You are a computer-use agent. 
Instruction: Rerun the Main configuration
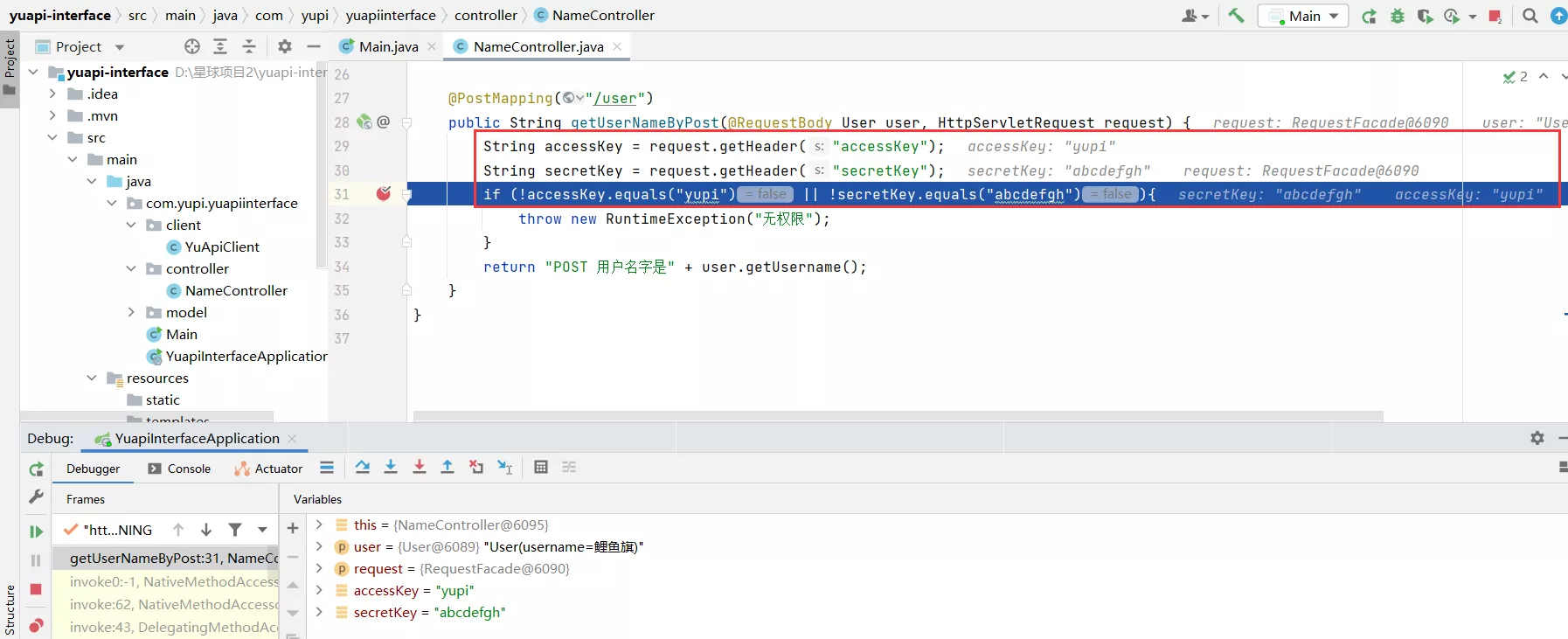pyautogui.click(x=1370, y=16)
